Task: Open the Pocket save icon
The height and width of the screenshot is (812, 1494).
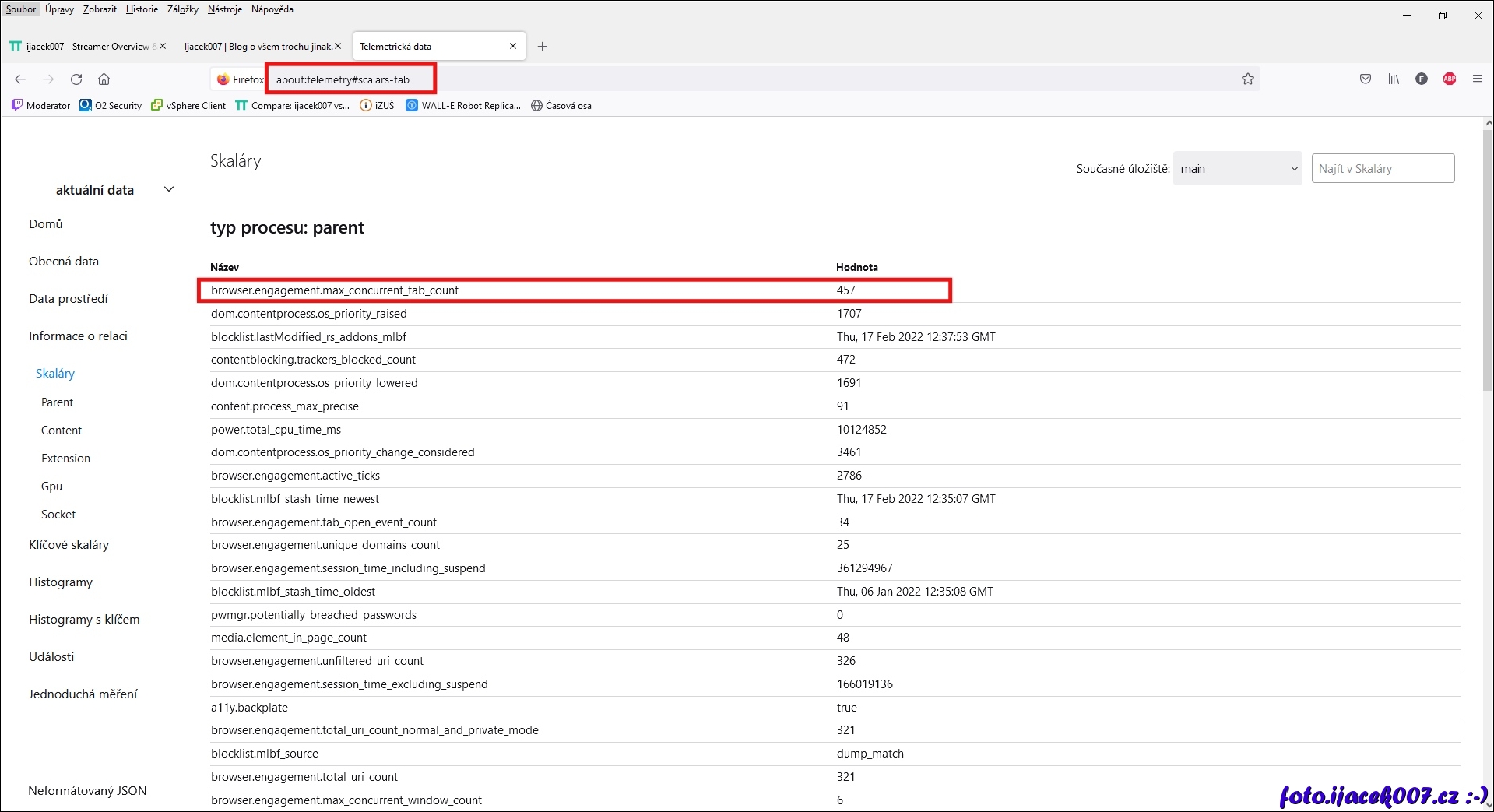Action: pos(1366,79)
